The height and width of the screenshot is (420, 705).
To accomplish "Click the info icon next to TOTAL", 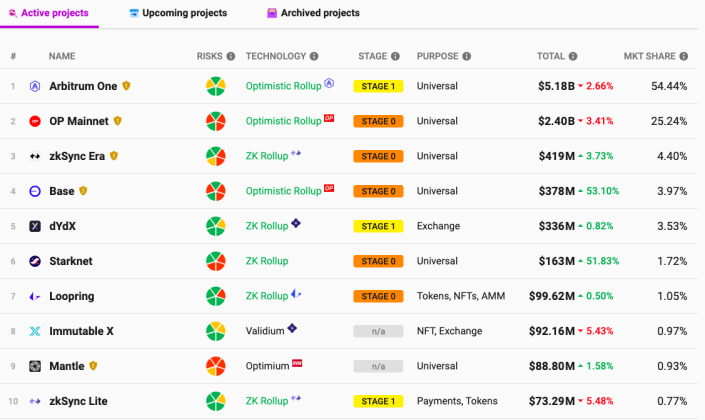I will point(573,56).
